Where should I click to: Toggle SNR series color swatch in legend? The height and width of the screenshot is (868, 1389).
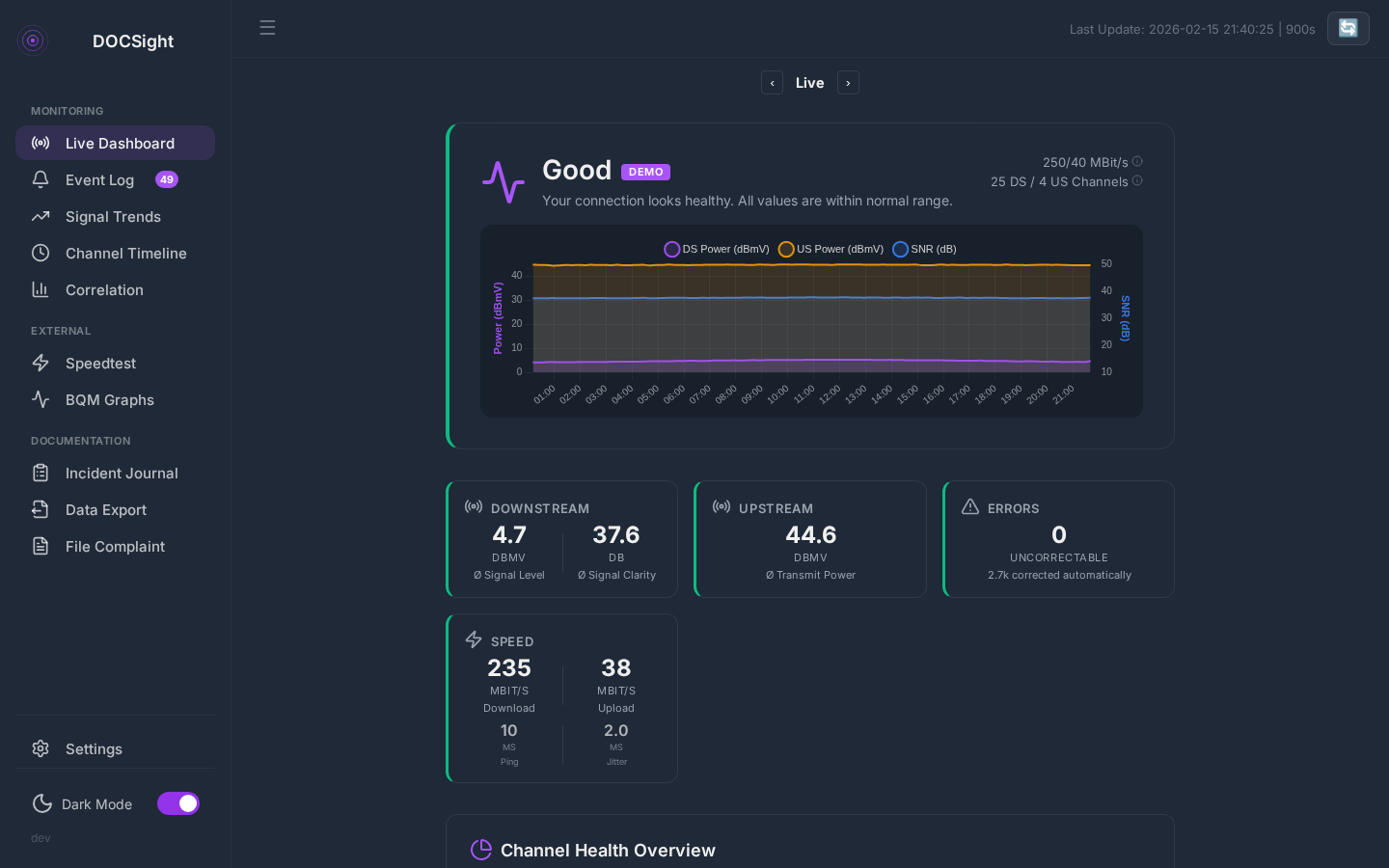point(900,249)
